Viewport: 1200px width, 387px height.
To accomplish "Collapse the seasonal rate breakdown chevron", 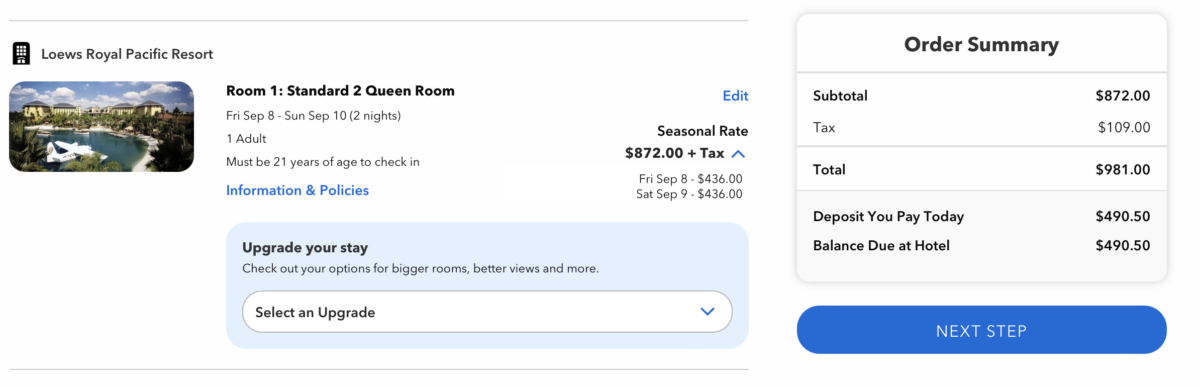I will pos(738,154).
